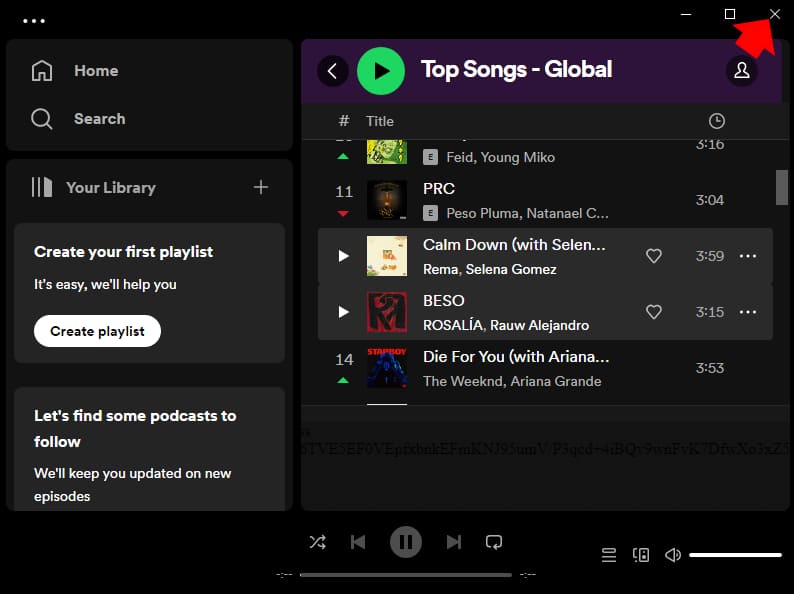Click the playback progress bar
This screenshot has height=594, width=794.
pos(406,575)
